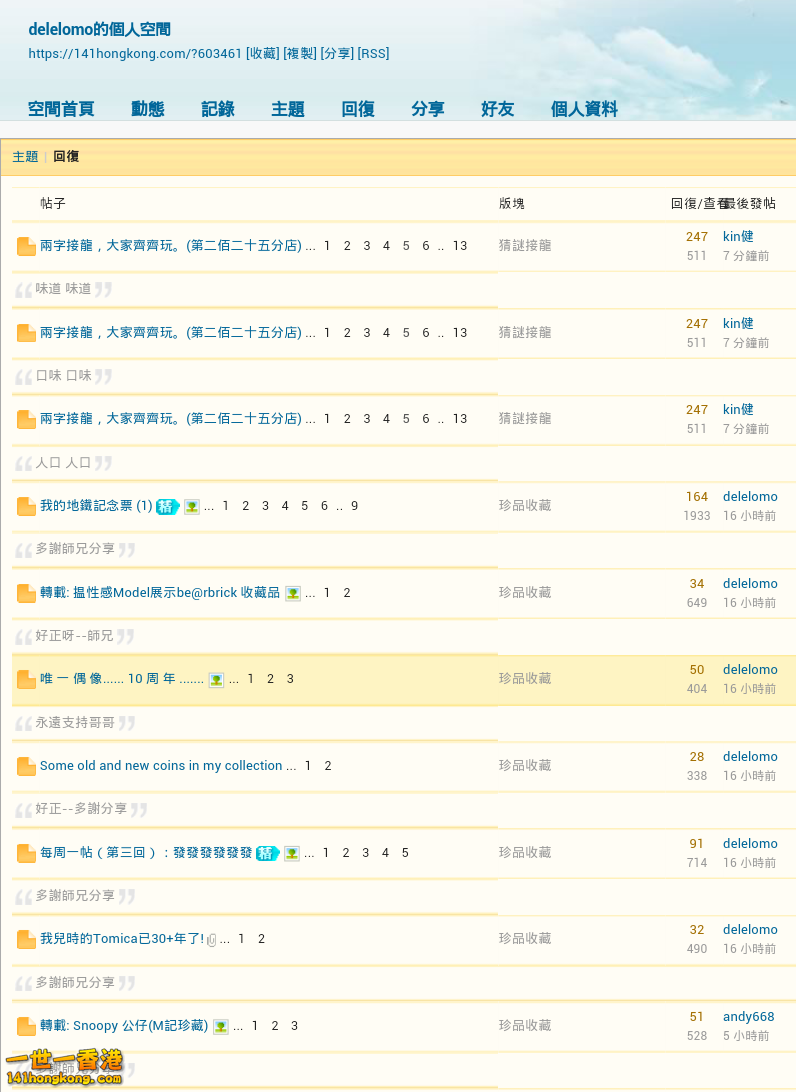Go to page 5 of 每周一帖 thread
796x1092 pixels.
[405, 853]
